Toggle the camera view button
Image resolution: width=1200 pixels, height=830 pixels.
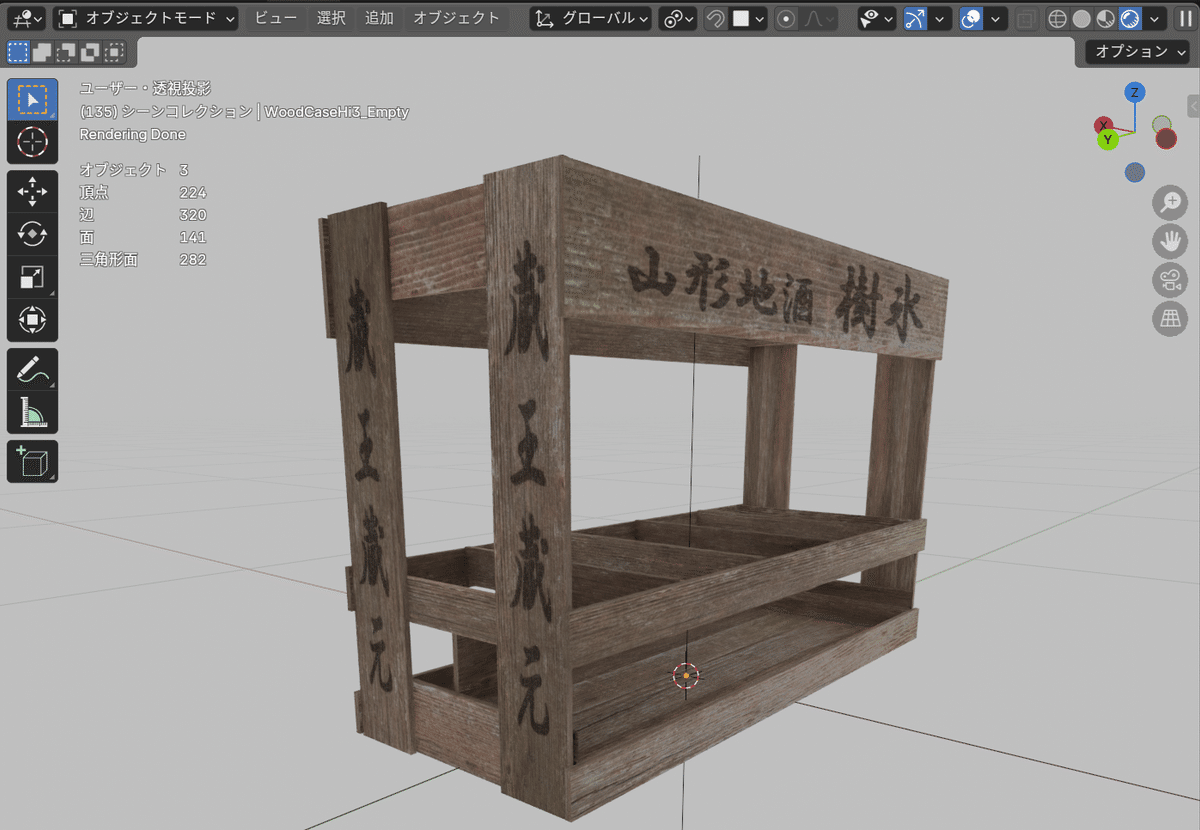(1169, 280)
